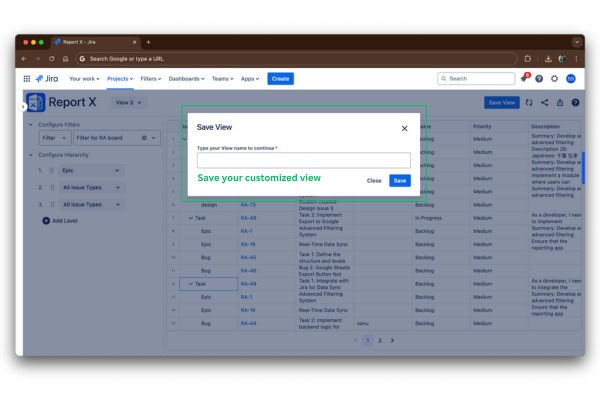The width and height of the screenshot is (600, 400).
Task: Click the export icon in Report X header
Action: pyautogui.click(x=560, y=103)
